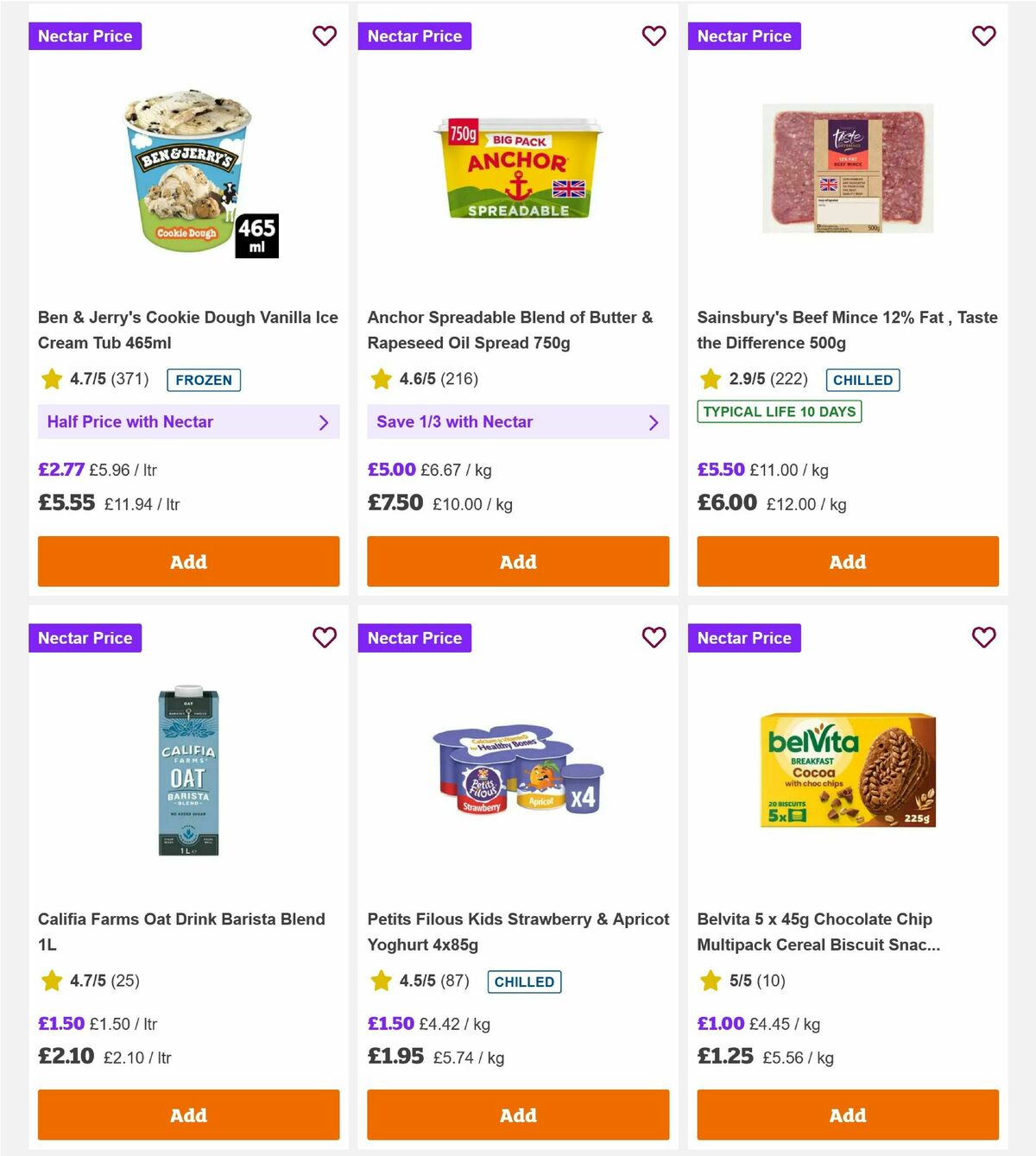1036x1156 pixels.
Task: Toggle the FROZEN label on the ice cream
Action: click(x=203, y=380)
